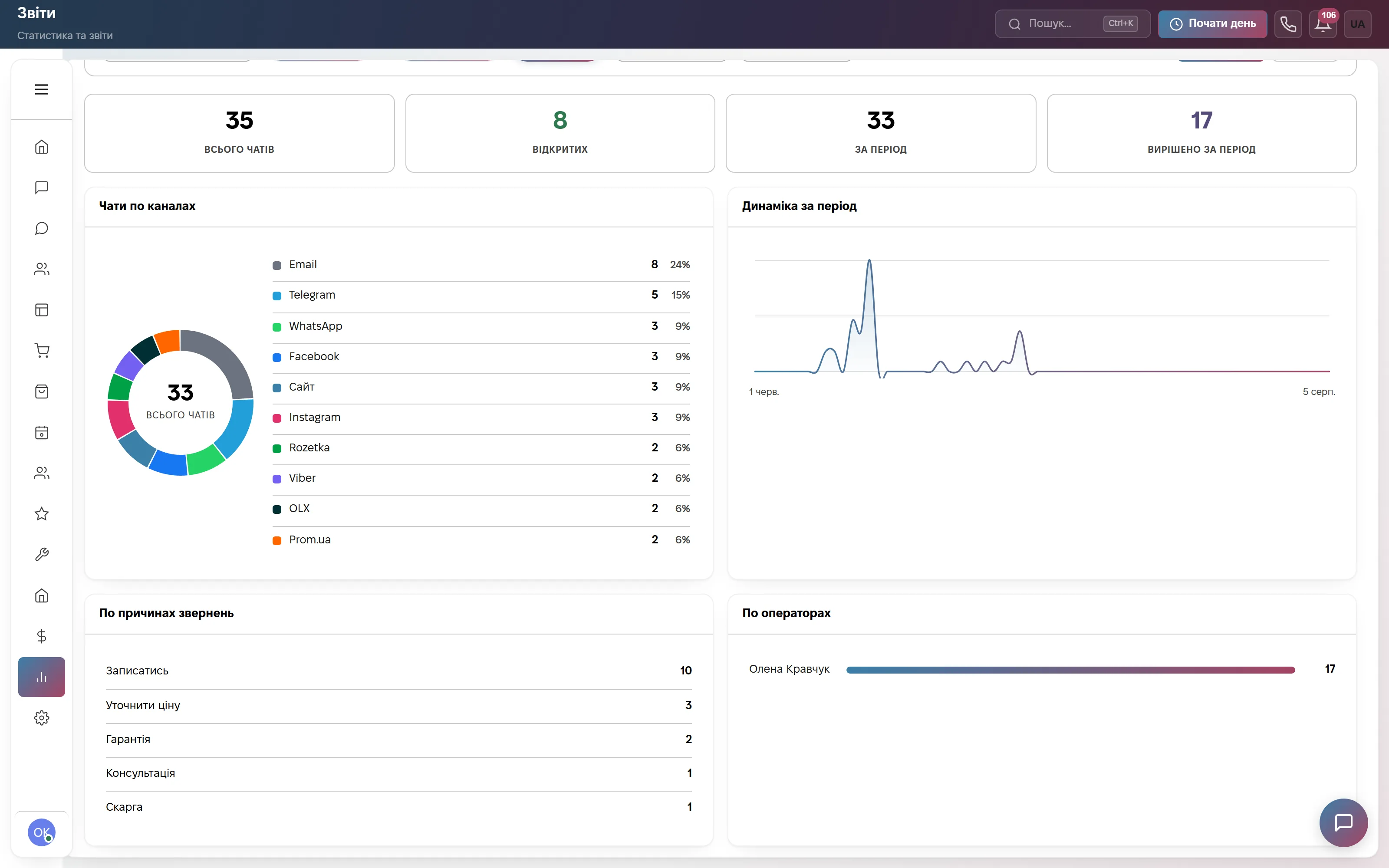The height and width of the screenshot is (868, 1389).
Task: Open the square chat bubble sidebar icon
Action: (41, 188)
